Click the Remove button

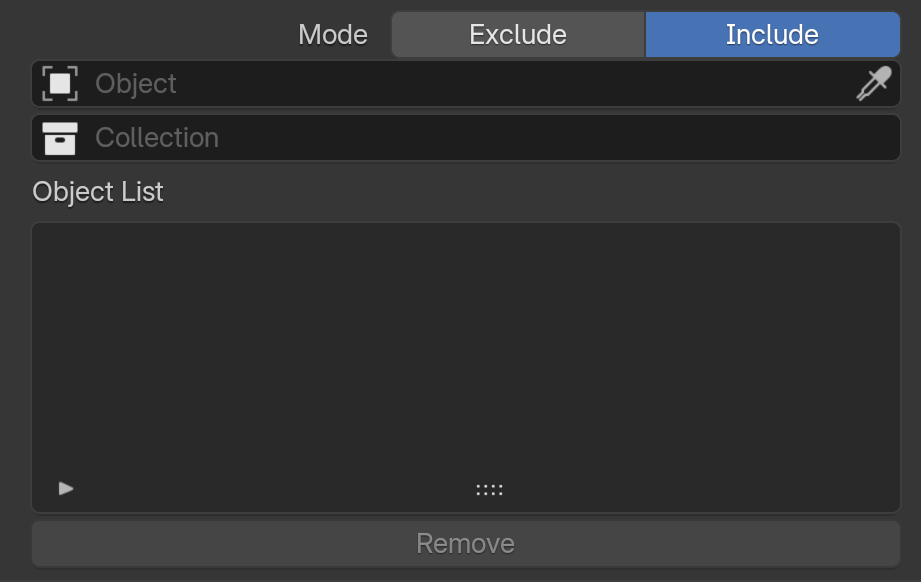(x=466, y=544)
